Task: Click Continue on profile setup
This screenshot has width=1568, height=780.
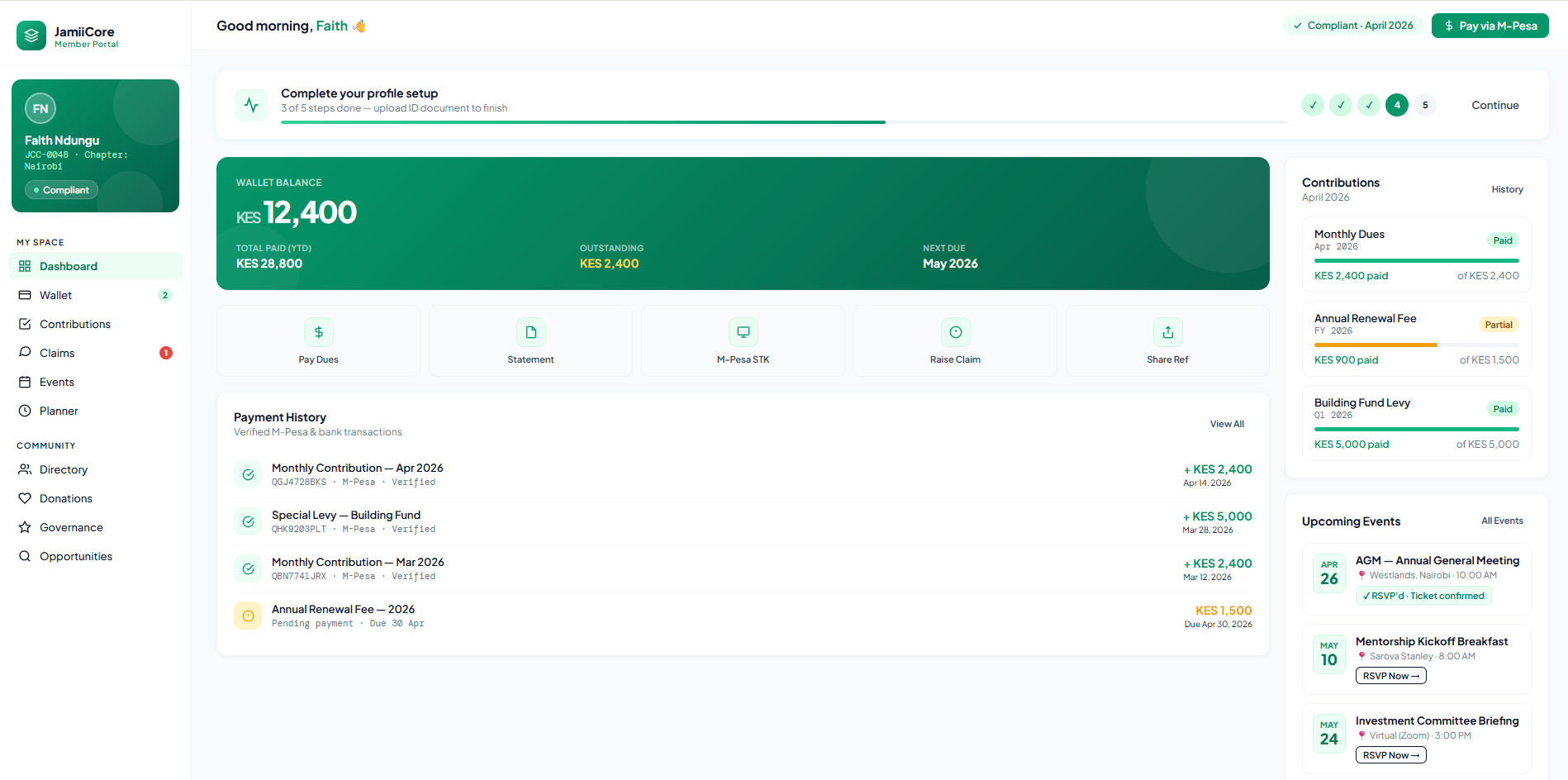Action: (x=1494, y=105)
